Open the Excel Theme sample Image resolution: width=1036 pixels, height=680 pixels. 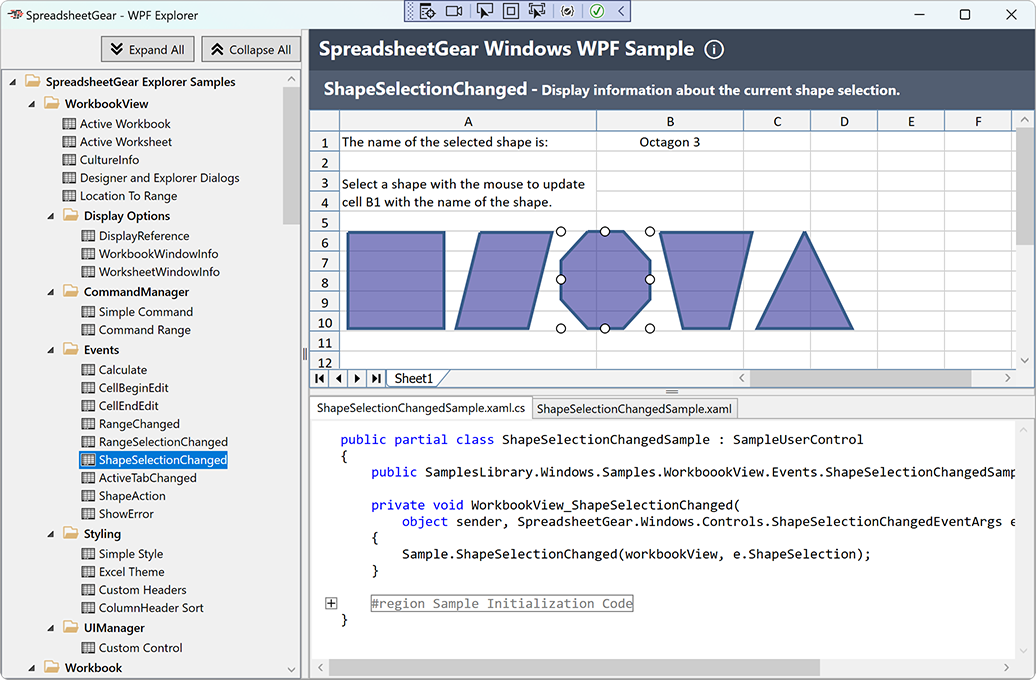[x=131, y=572]
